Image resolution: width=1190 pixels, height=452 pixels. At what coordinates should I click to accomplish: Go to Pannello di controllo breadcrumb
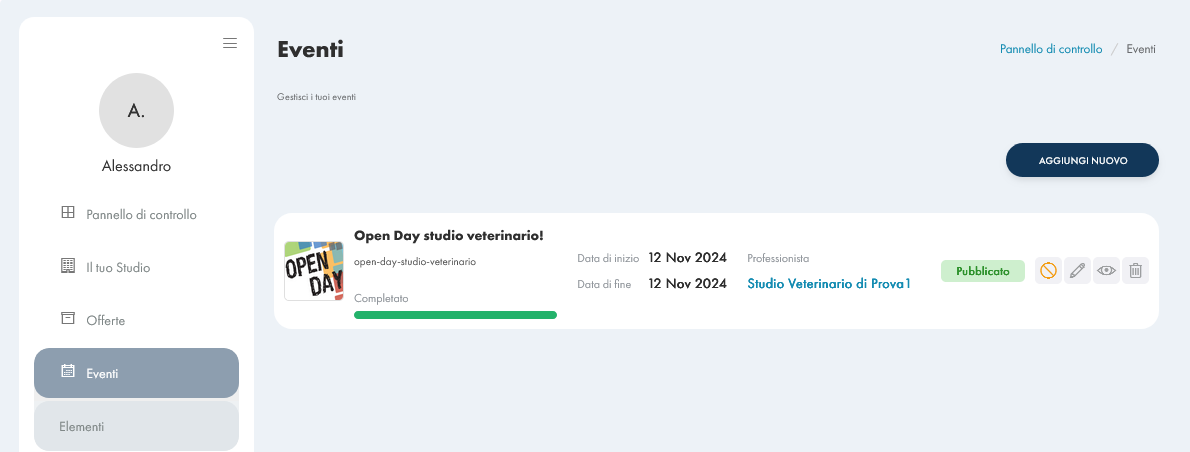tap(1051, 49)
